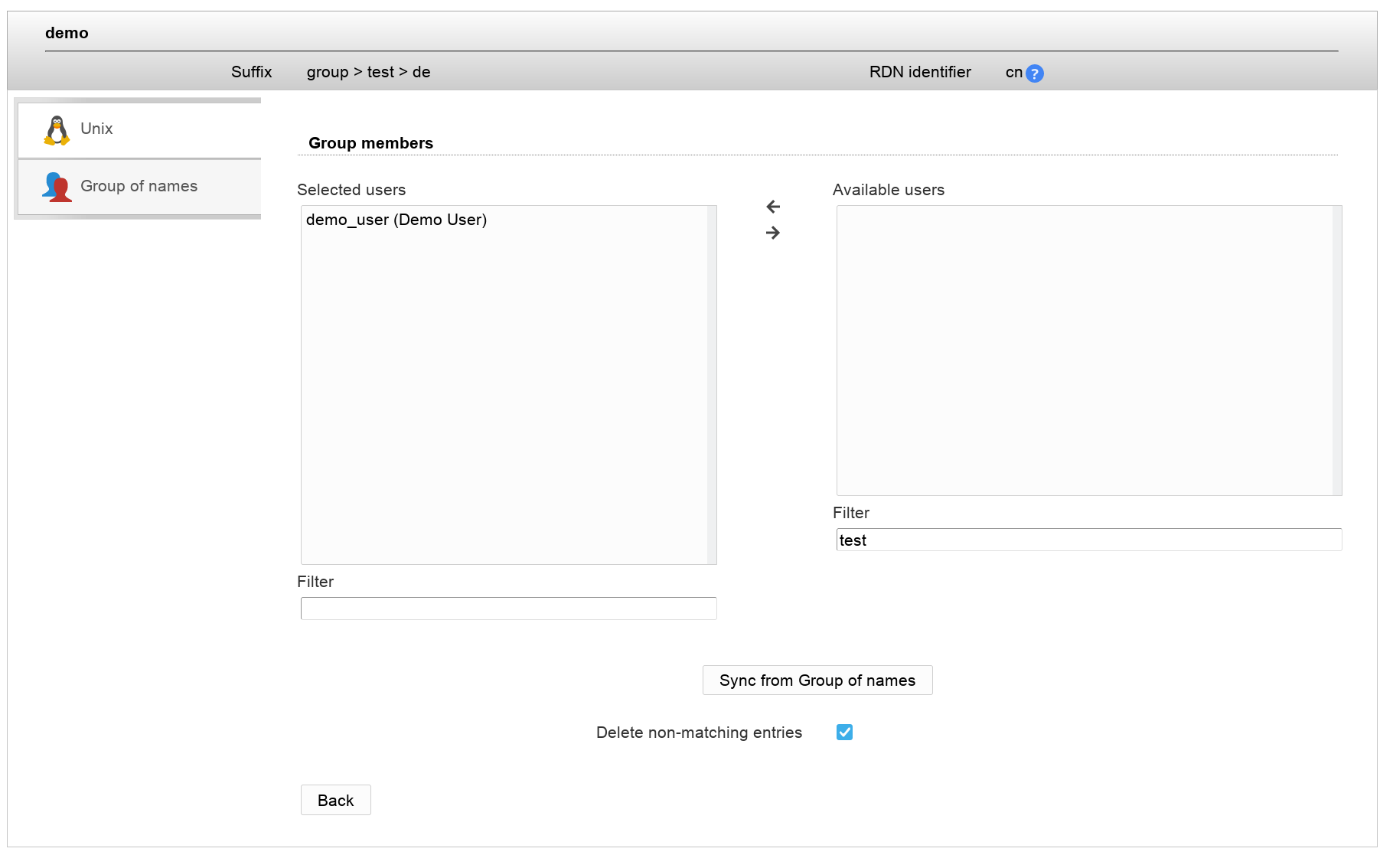The height and width of the screenshot is (868, 1393).
Task: Select demo_user (Demo User) in Selected users
Action: [396, 220]
